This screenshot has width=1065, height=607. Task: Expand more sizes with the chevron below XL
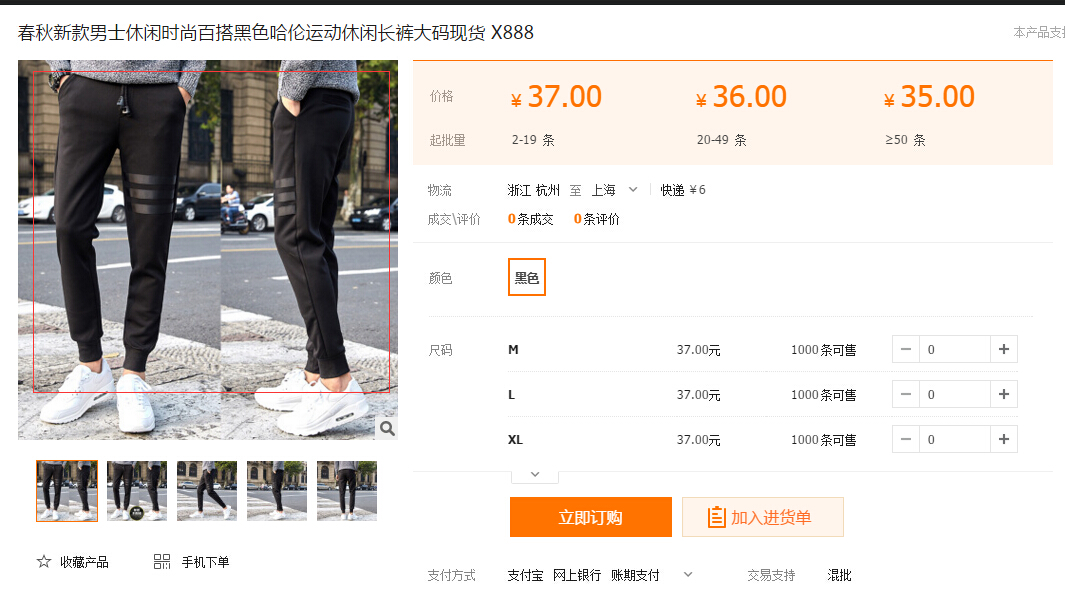pyautogui.click(x=535, y=475)
